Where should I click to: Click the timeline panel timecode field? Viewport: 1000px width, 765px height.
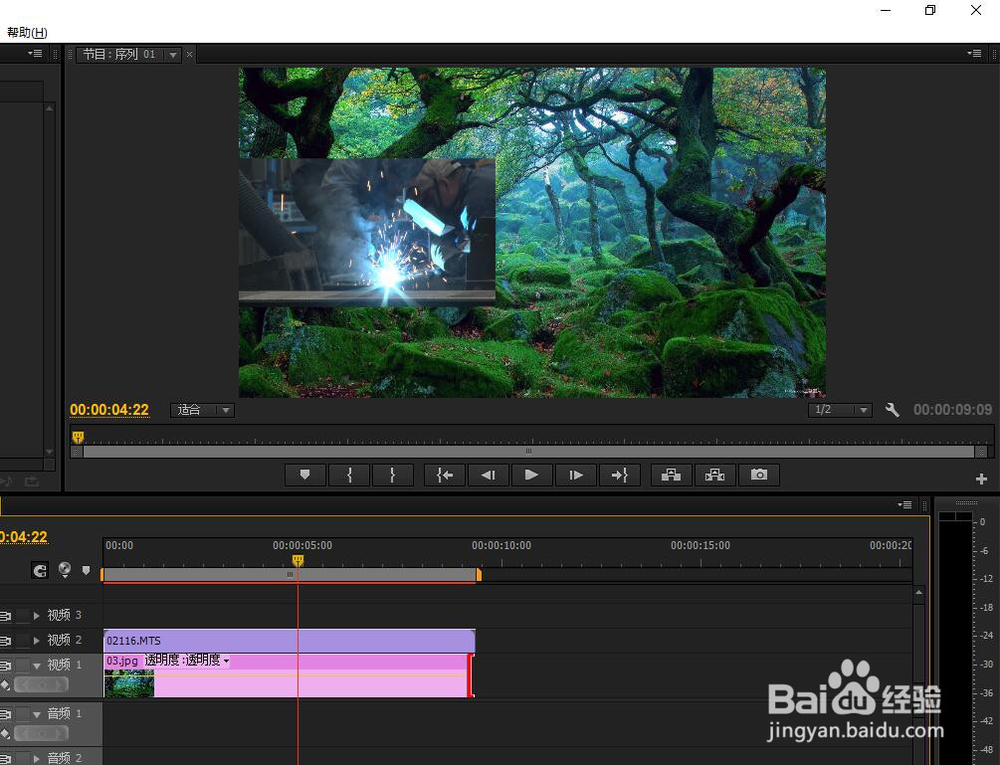pos(24,537)
